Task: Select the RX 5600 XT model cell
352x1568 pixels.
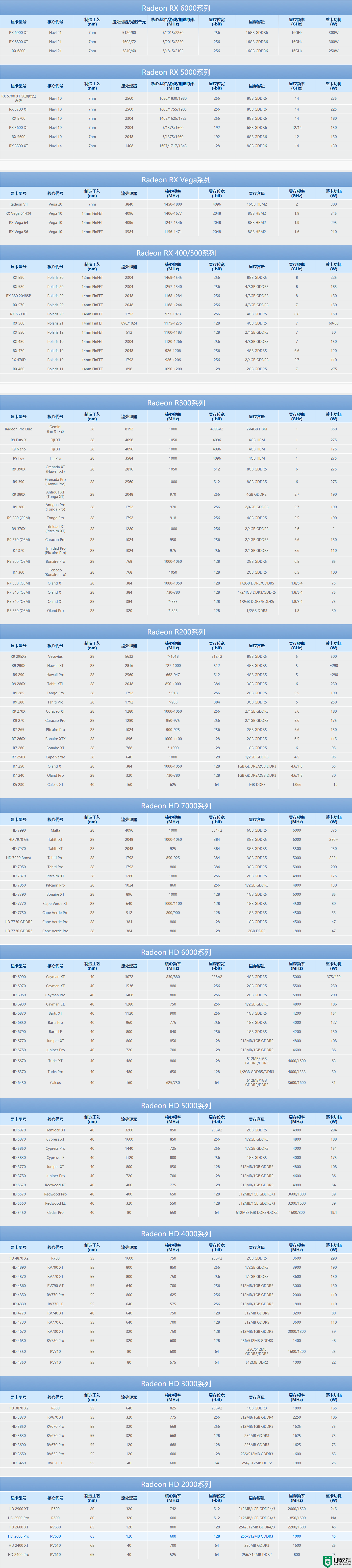Action: click(x=18, y=128)
